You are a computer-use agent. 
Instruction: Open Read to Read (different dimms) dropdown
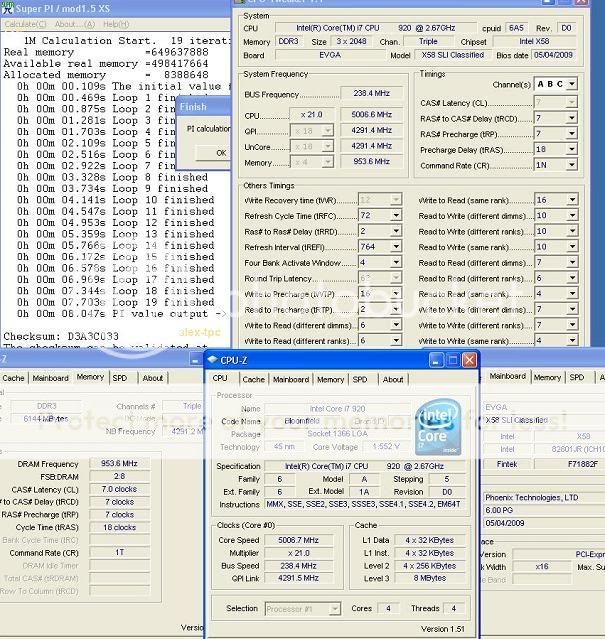(x=572, y=262)
